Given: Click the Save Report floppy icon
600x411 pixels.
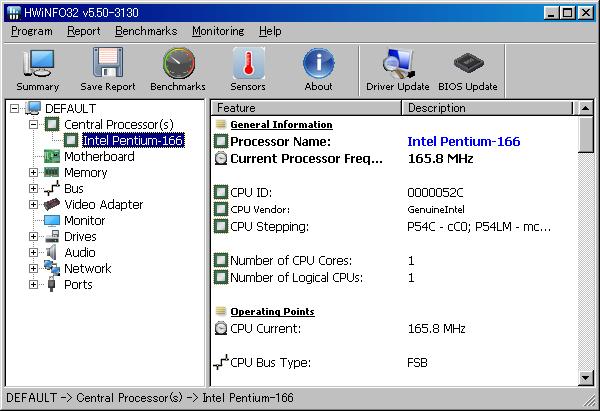Looking at the screenshot, I should click(x=108, y=62).
